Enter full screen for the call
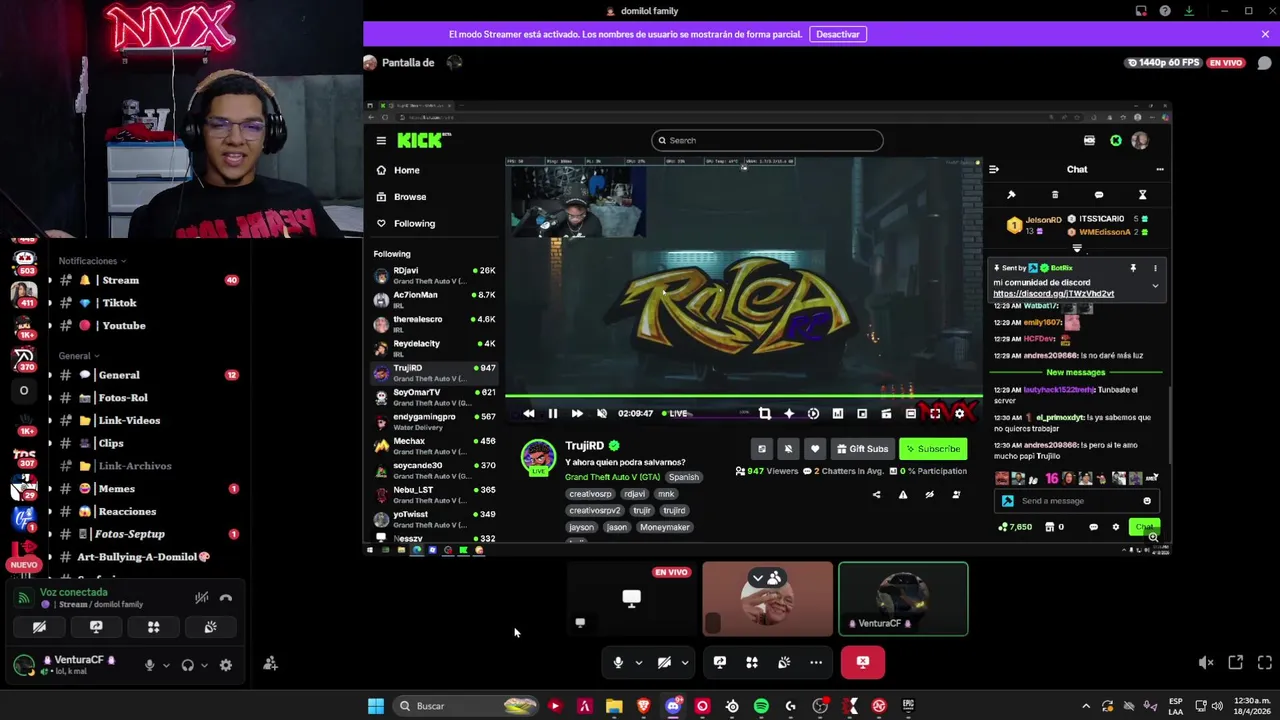Screen dimensions: 1280x720 [1265, 662]
